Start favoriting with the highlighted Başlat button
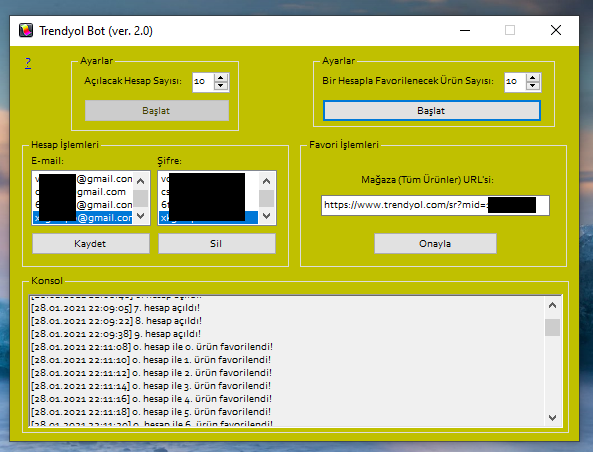Viewport: 593px width, 452px height. tap(432, 111)
